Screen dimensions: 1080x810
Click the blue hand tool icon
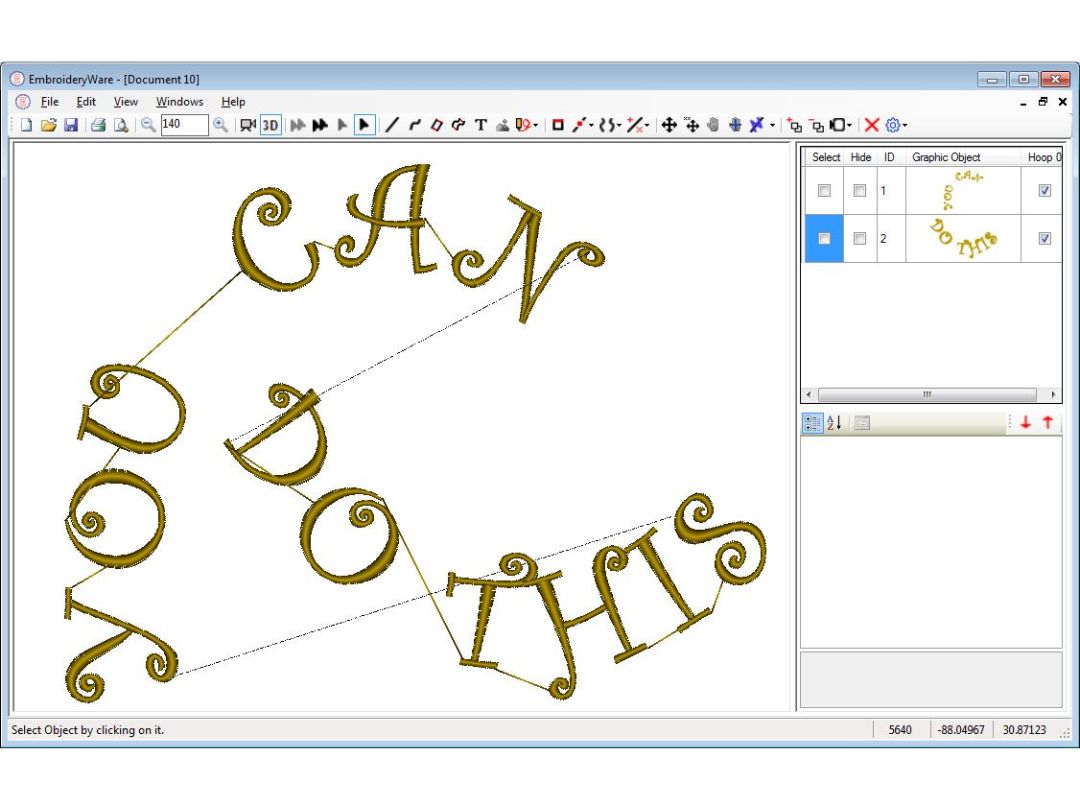coord(736,125)
